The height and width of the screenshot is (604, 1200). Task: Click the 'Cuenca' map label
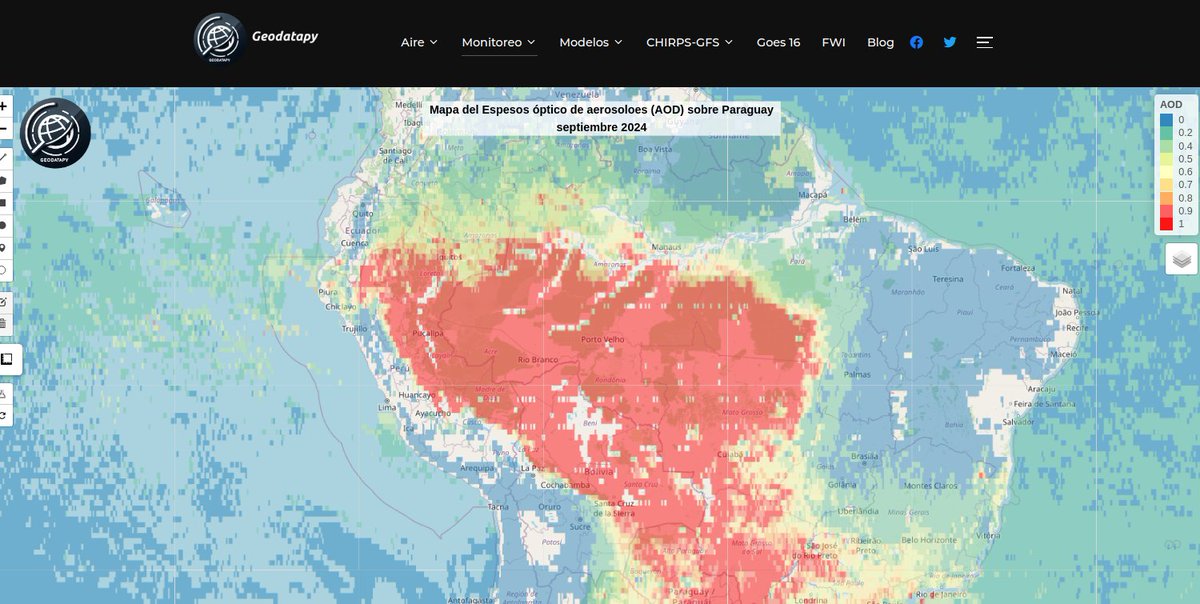(x=353, y=242)
